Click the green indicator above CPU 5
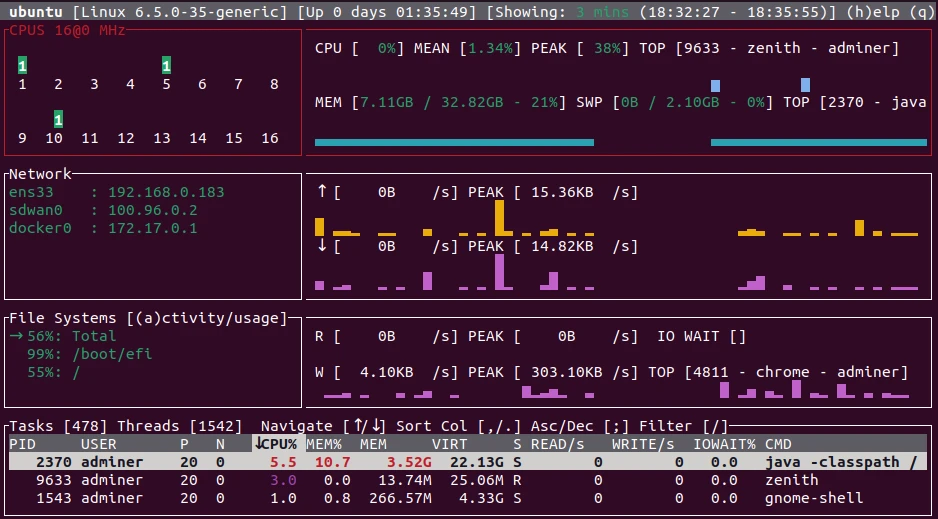 point(166,66)
